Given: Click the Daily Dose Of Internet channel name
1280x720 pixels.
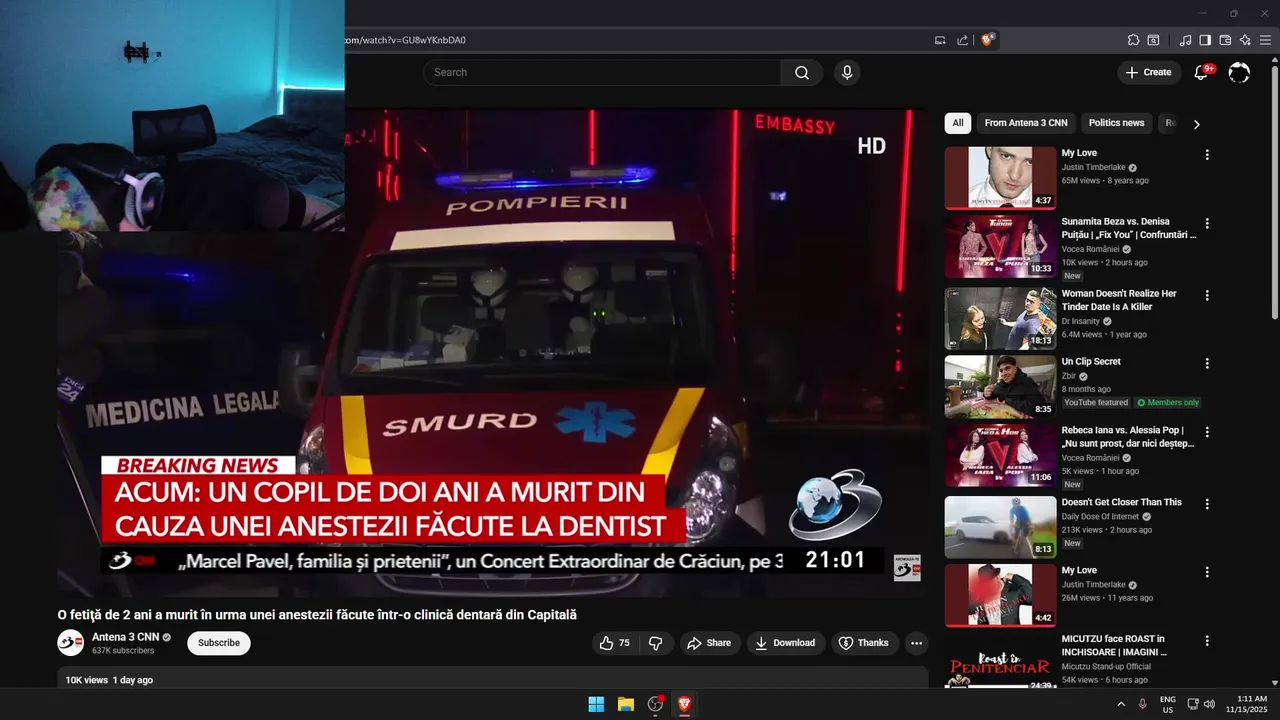Looking at the screenshot, I should point(1101,517).
